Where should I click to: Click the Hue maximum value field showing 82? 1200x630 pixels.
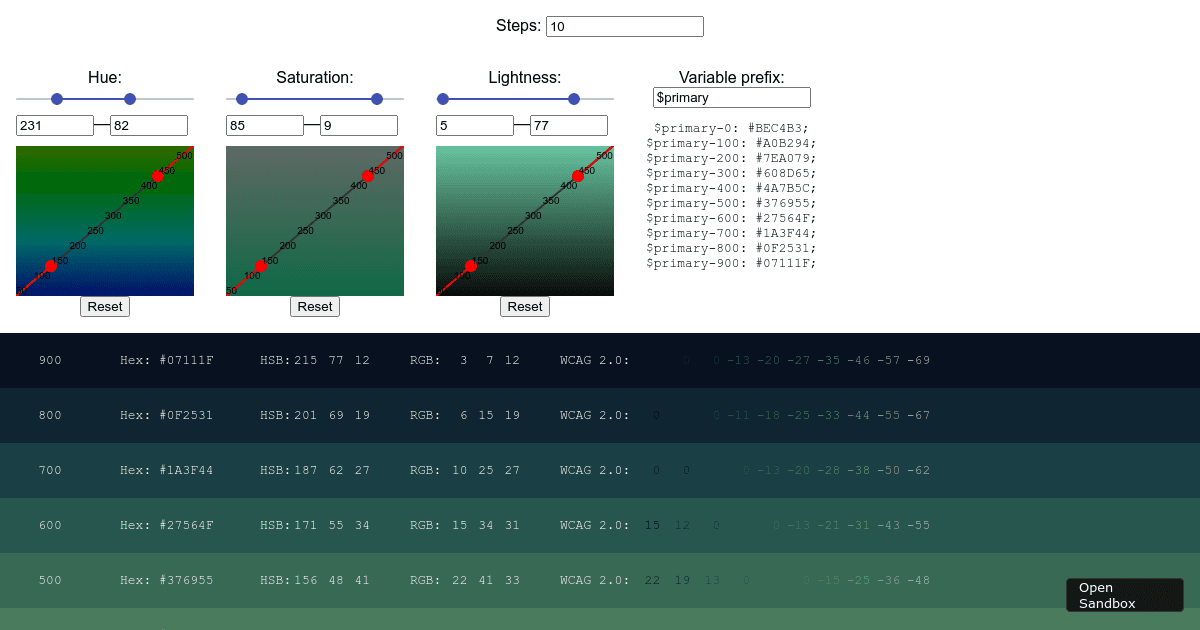tap(148, 125)
